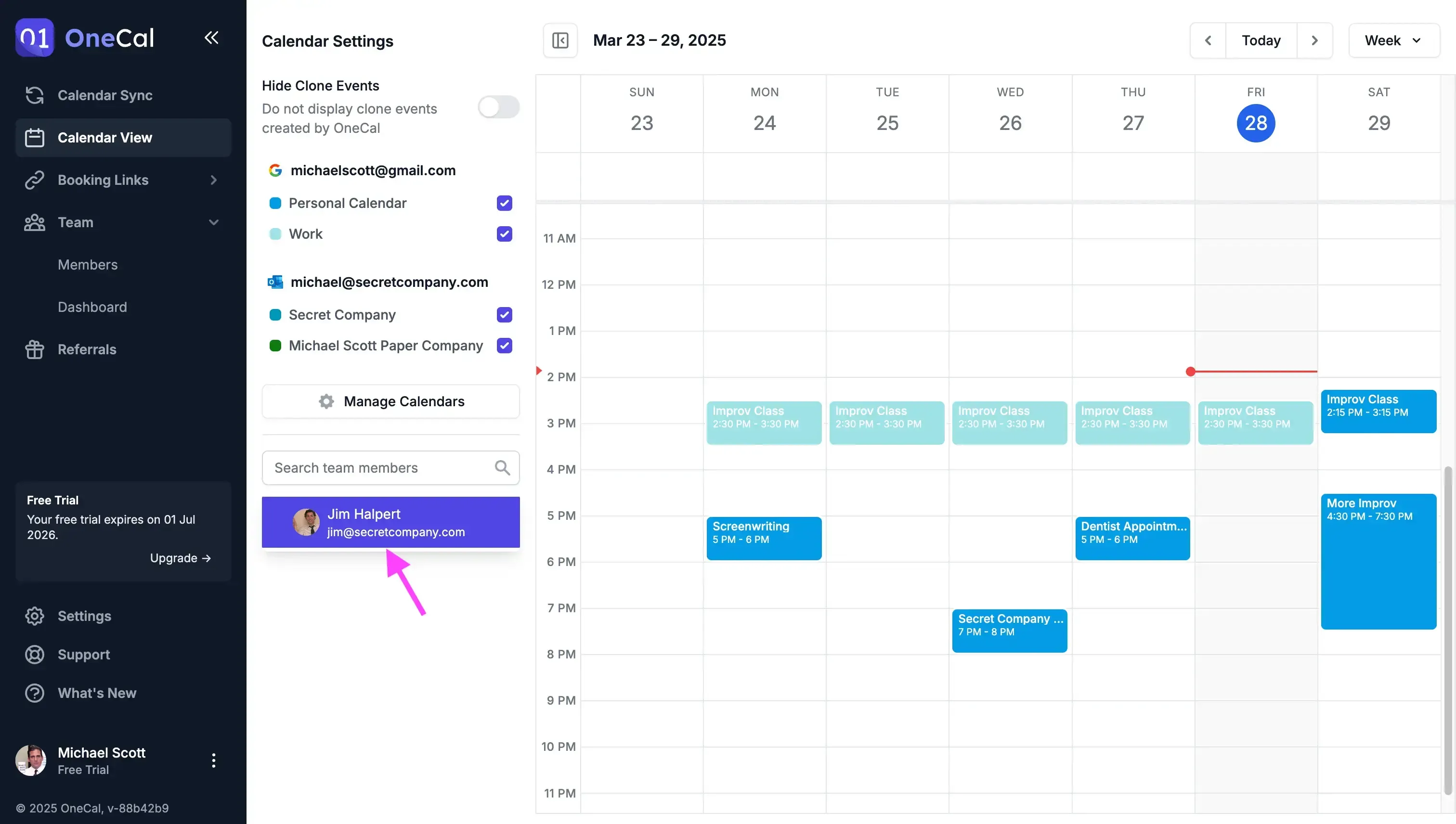This screenshot has width=1456, height=824.
Task: Click the calendar panel toggle beside the date
Action: tap(560, 40)
